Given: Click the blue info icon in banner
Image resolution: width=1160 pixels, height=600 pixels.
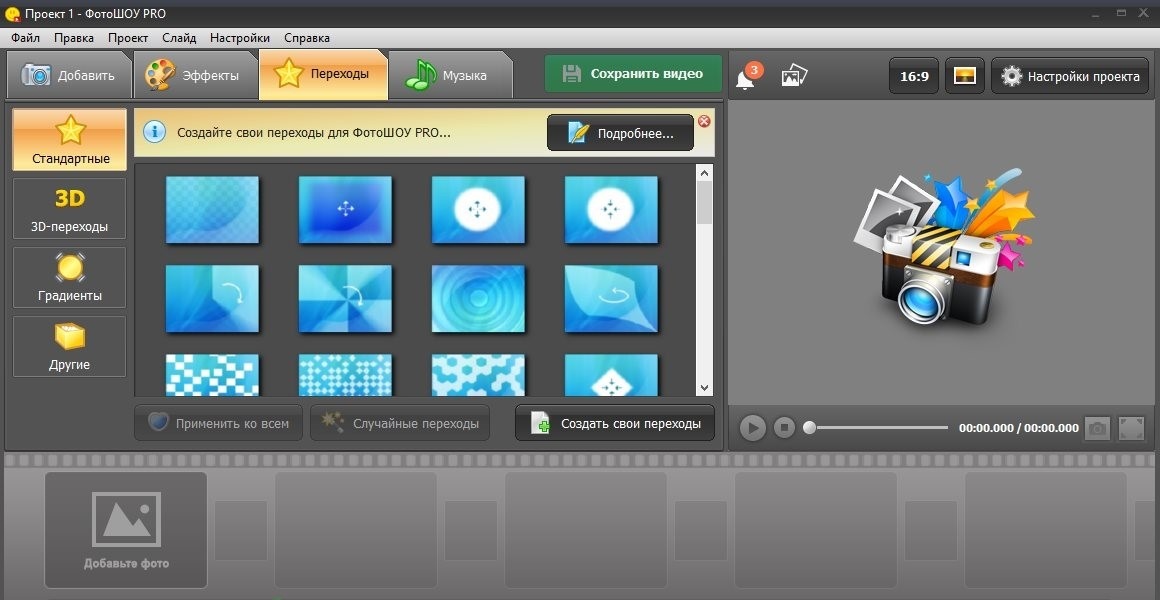Looking at the screenshot, I should coord(154,132).
